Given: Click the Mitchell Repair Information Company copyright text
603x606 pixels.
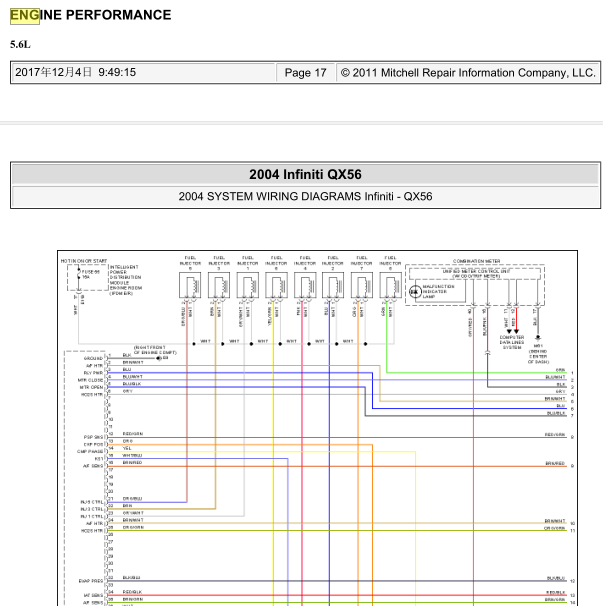Looking at the screenshot, I should point(468,73).
